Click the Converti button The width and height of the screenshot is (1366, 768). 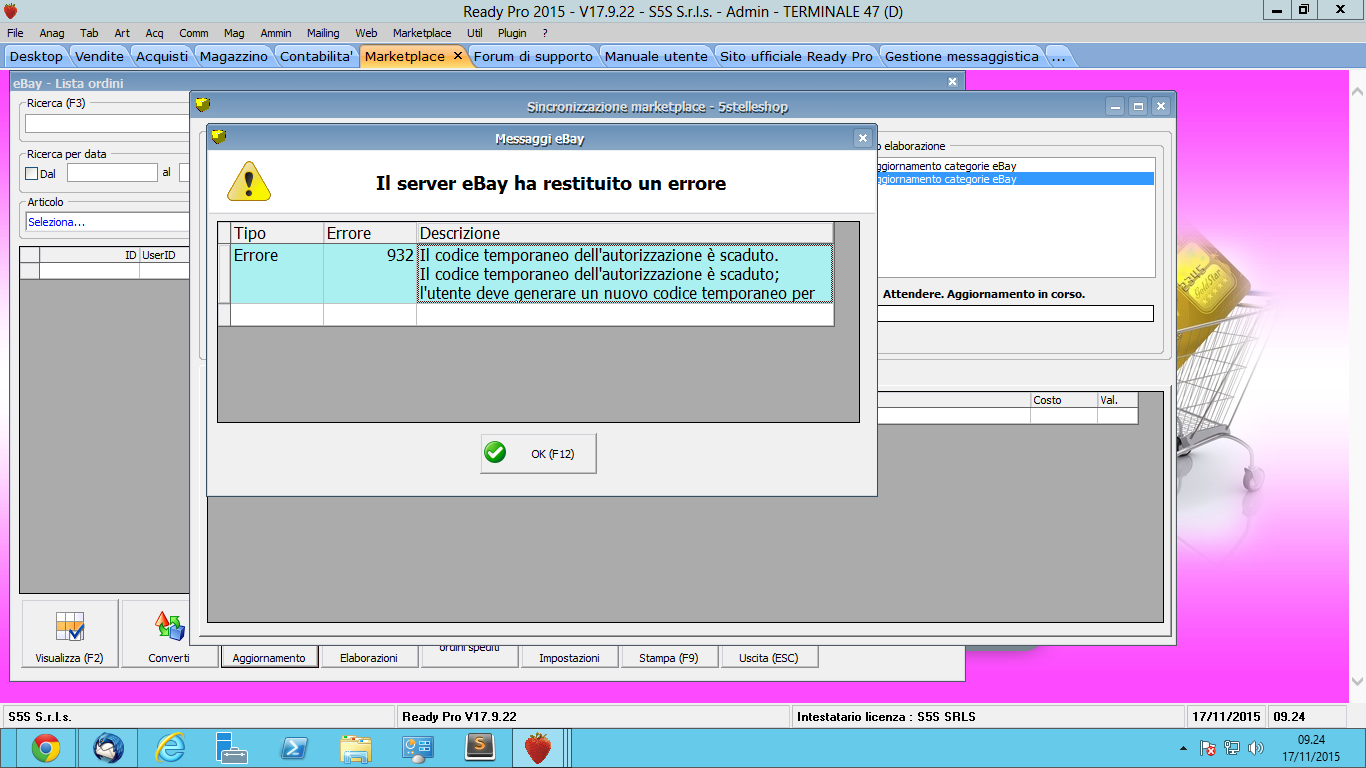169,634
